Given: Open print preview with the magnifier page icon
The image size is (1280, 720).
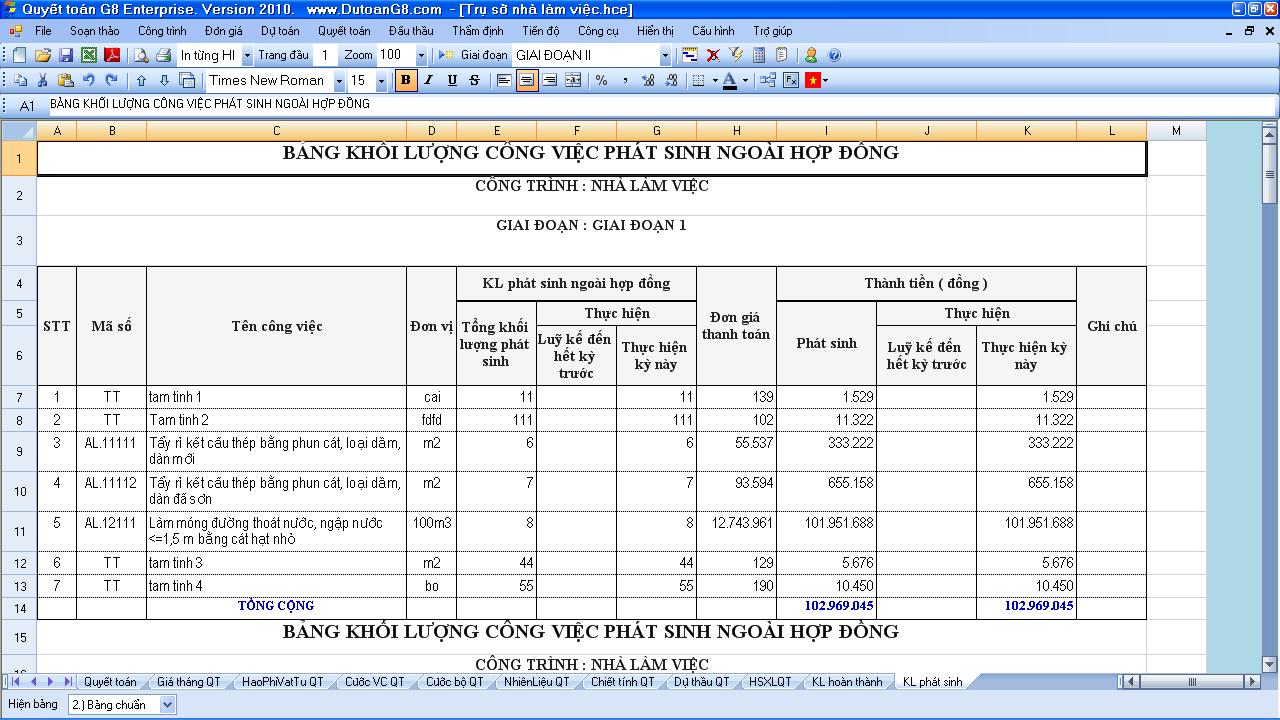Looking at the screenshot, I should point(141,56).
